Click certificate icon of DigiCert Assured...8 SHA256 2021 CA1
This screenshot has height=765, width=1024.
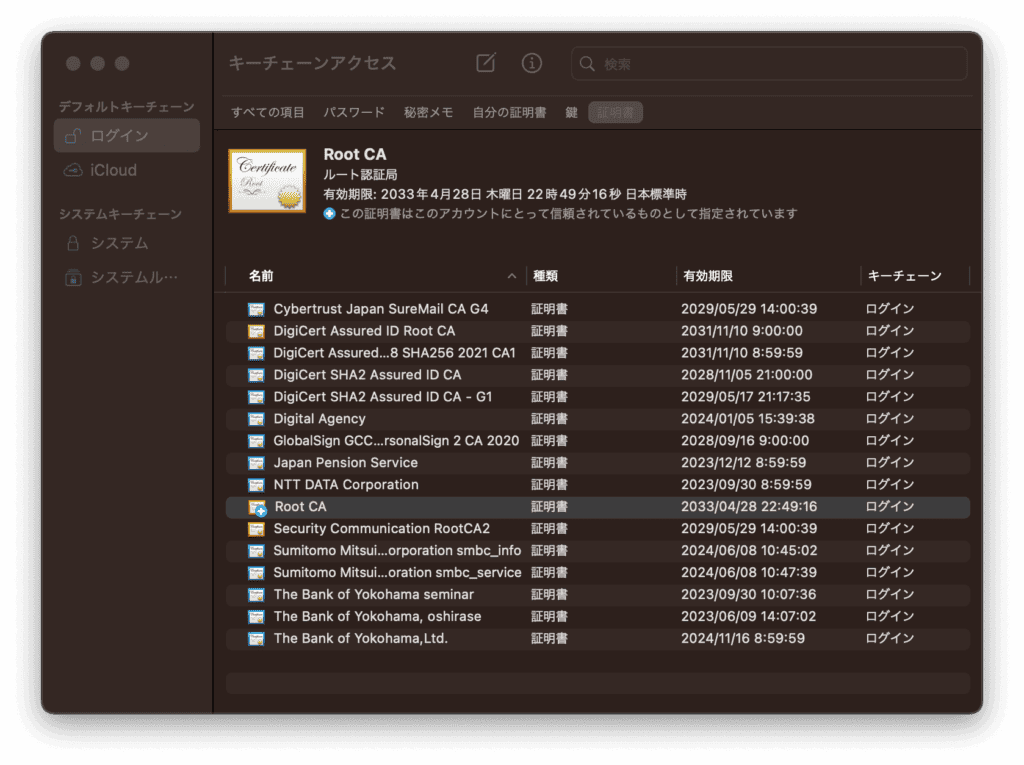click(x=256, y=353)
